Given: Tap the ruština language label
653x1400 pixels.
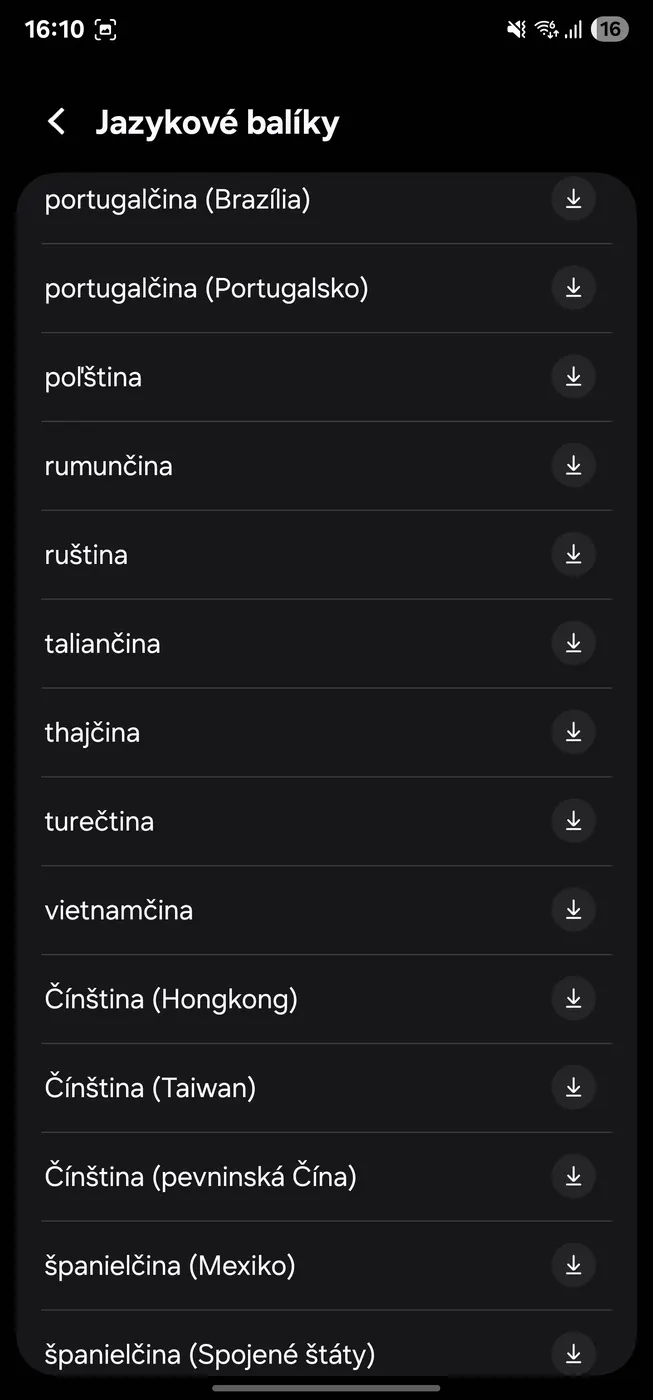Looking at the screenshot, I should coord(86,555).
